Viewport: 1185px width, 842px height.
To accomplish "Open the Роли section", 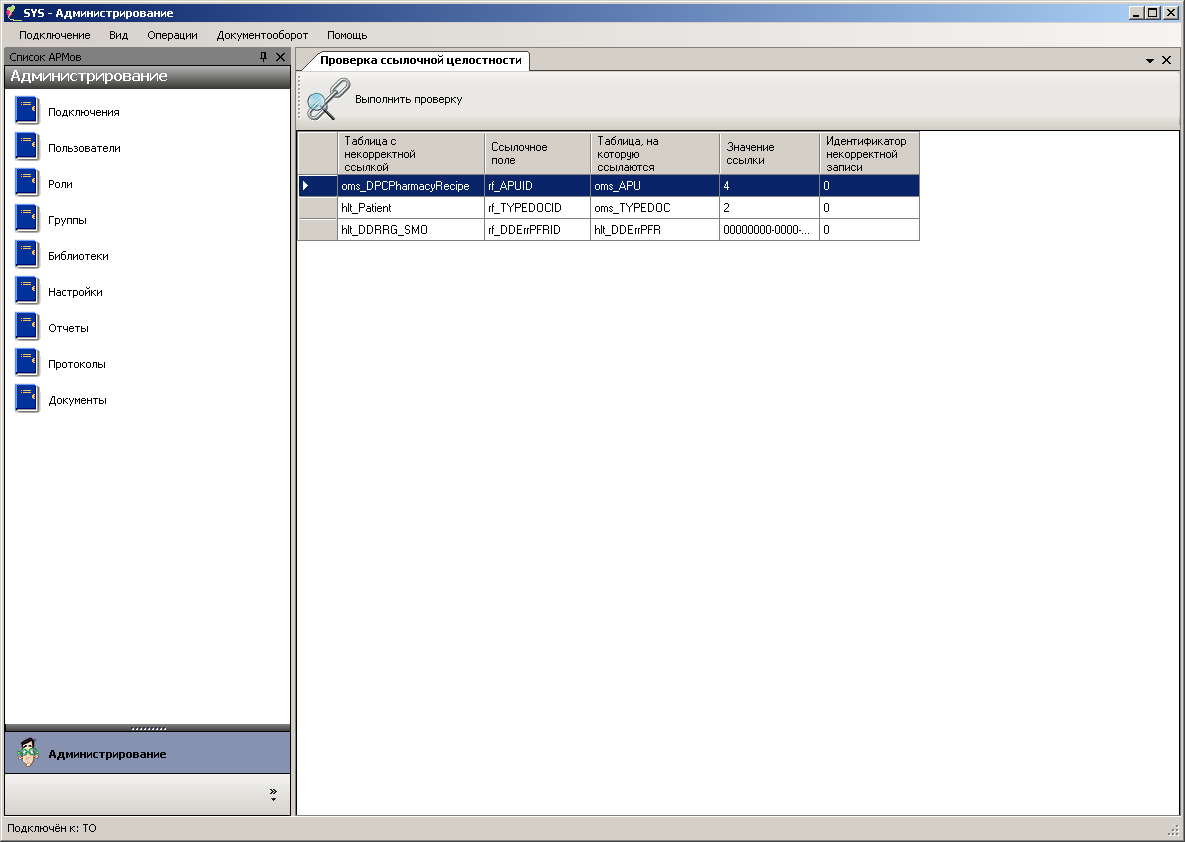I will tap(60, 184).
